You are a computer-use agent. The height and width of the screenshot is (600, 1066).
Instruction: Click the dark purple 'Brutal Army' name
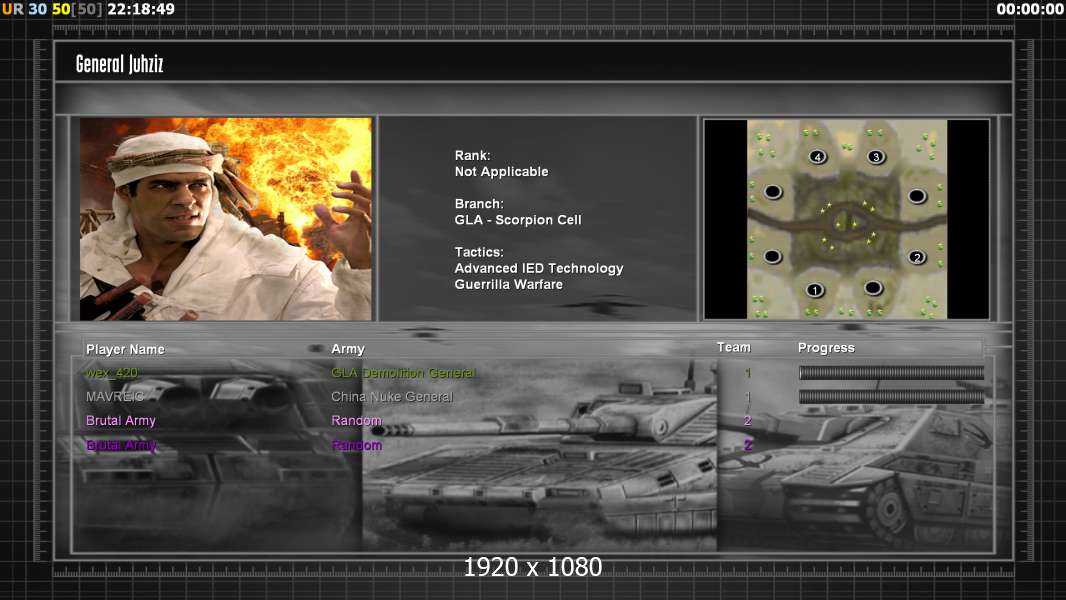pos(121,445)
